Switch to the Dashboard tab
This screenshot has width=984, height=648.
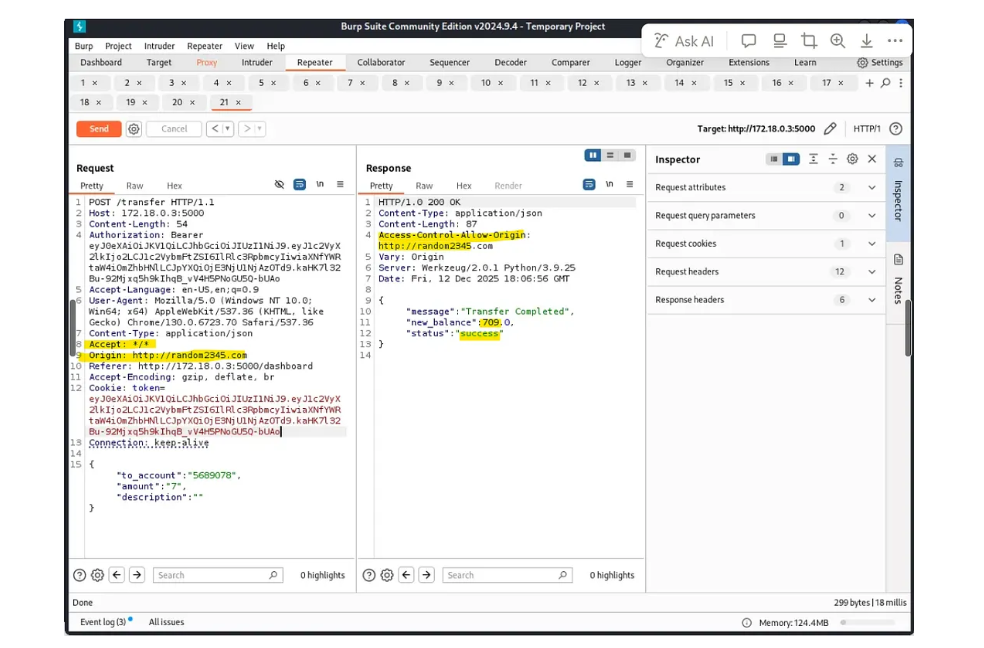tap(101, 62)
